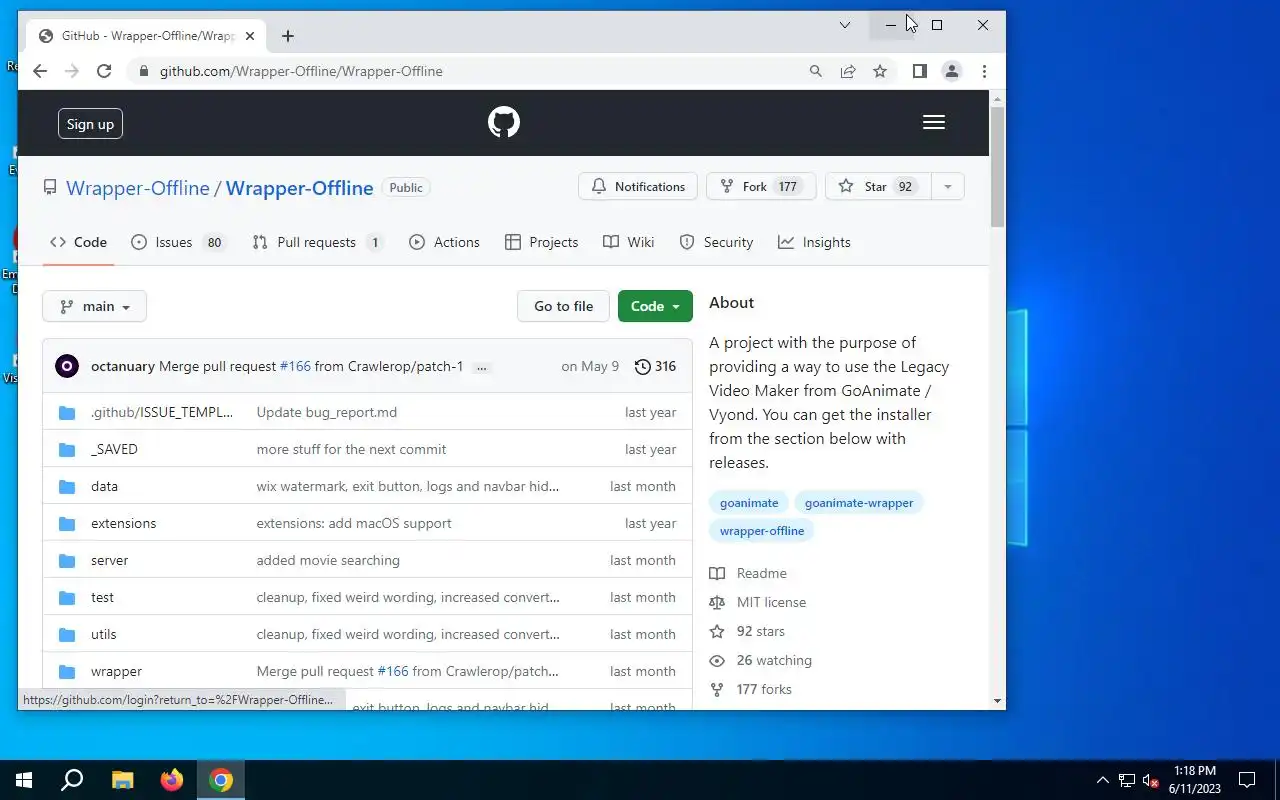Close the GitHub browser tab
The height and width of the screenshot is (800, 1280).
[x=250, y=36]
